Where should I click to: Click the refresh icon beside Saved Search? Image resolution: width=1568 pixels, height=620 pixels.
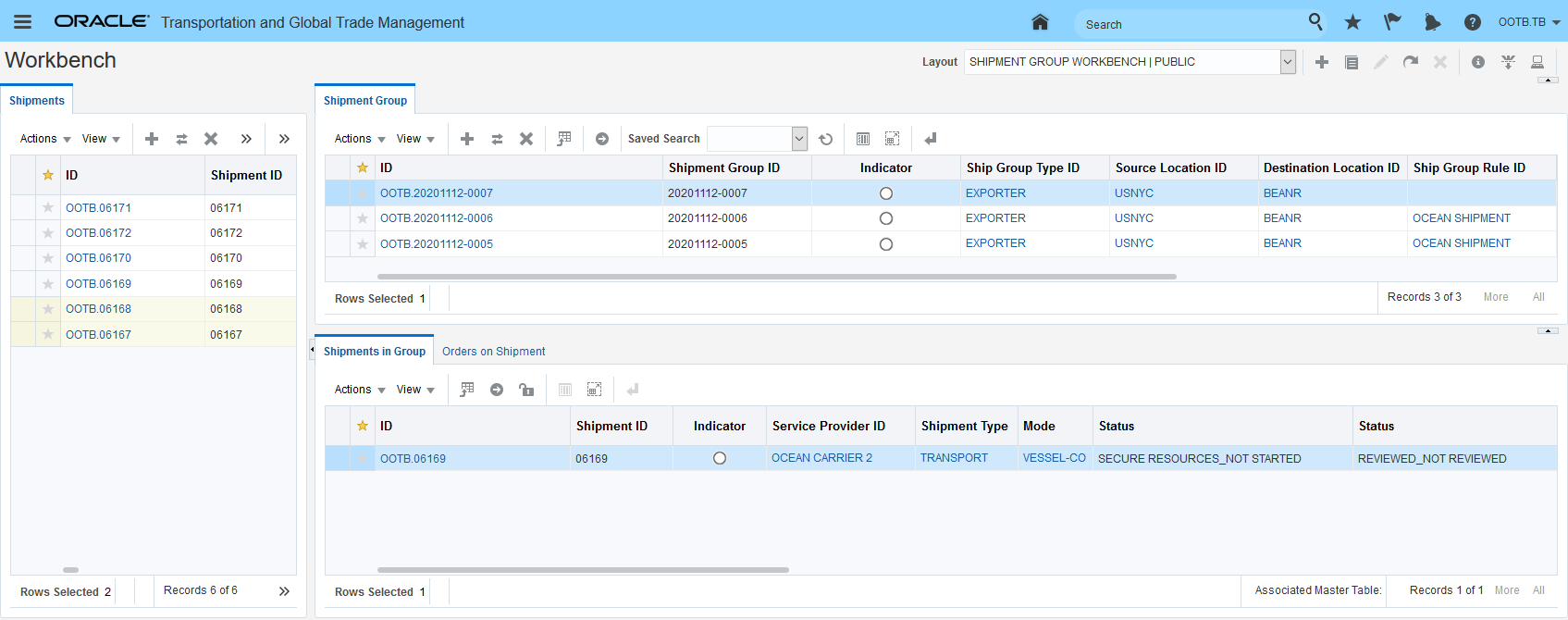coord(826,139)
